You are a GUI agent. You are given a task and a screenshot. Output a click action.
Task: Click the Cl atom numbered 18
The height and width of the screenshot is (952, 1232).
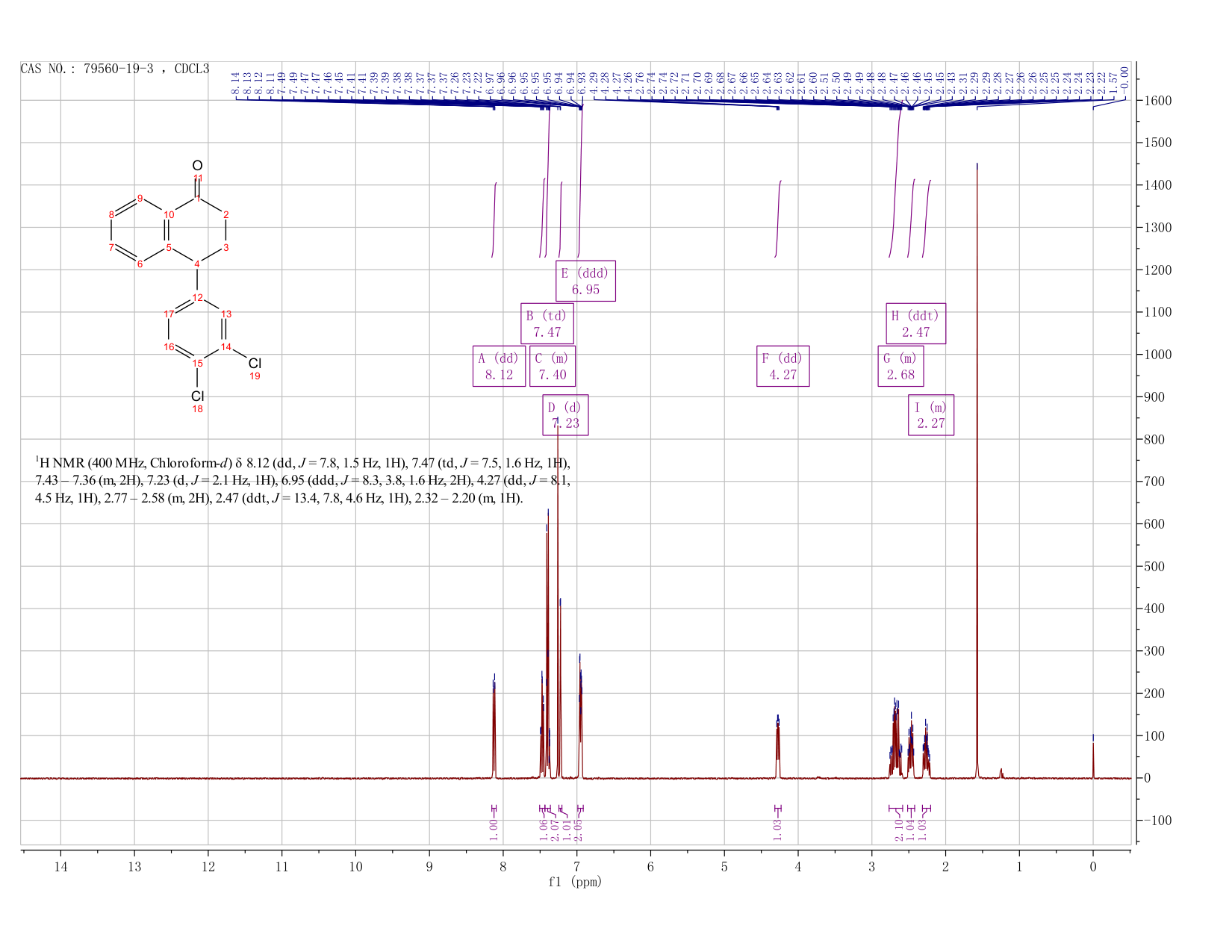point(197,396)
